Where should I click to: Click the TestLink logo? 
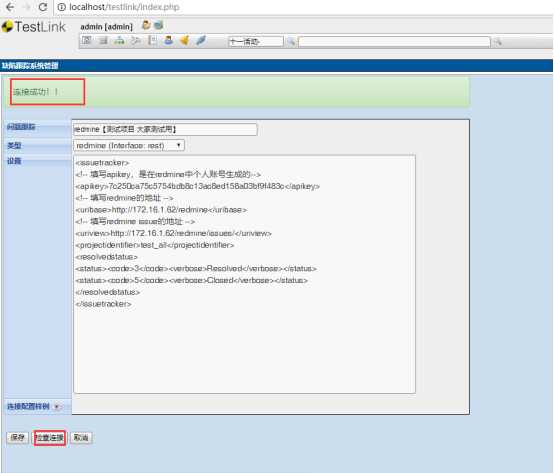(x=34, y=27)
